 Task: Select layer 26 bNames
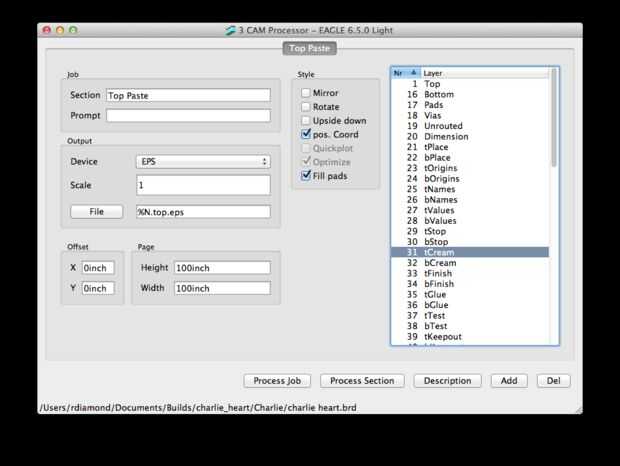[x=470, y=200]
